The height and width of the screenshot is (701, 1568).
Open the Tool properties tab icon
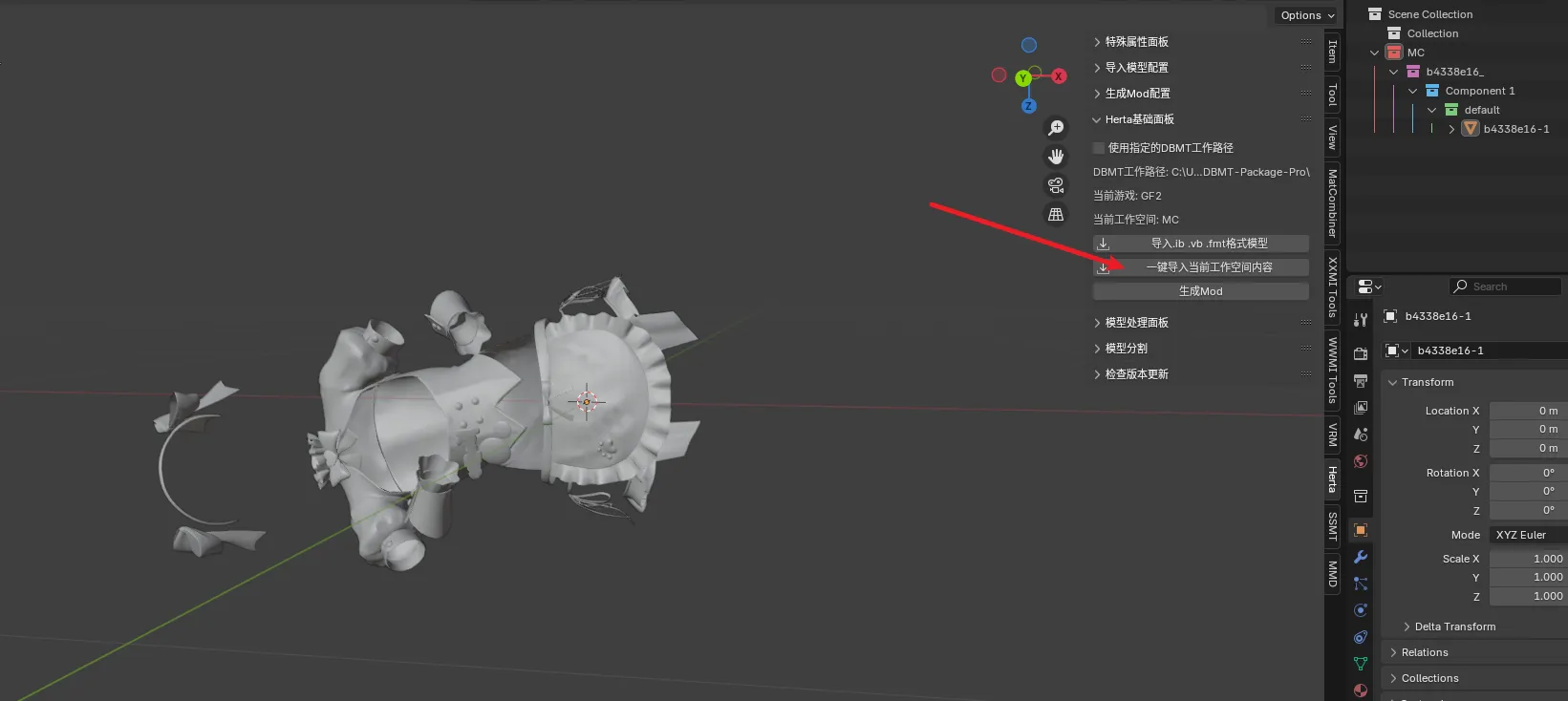click(x=1361, y=319)
